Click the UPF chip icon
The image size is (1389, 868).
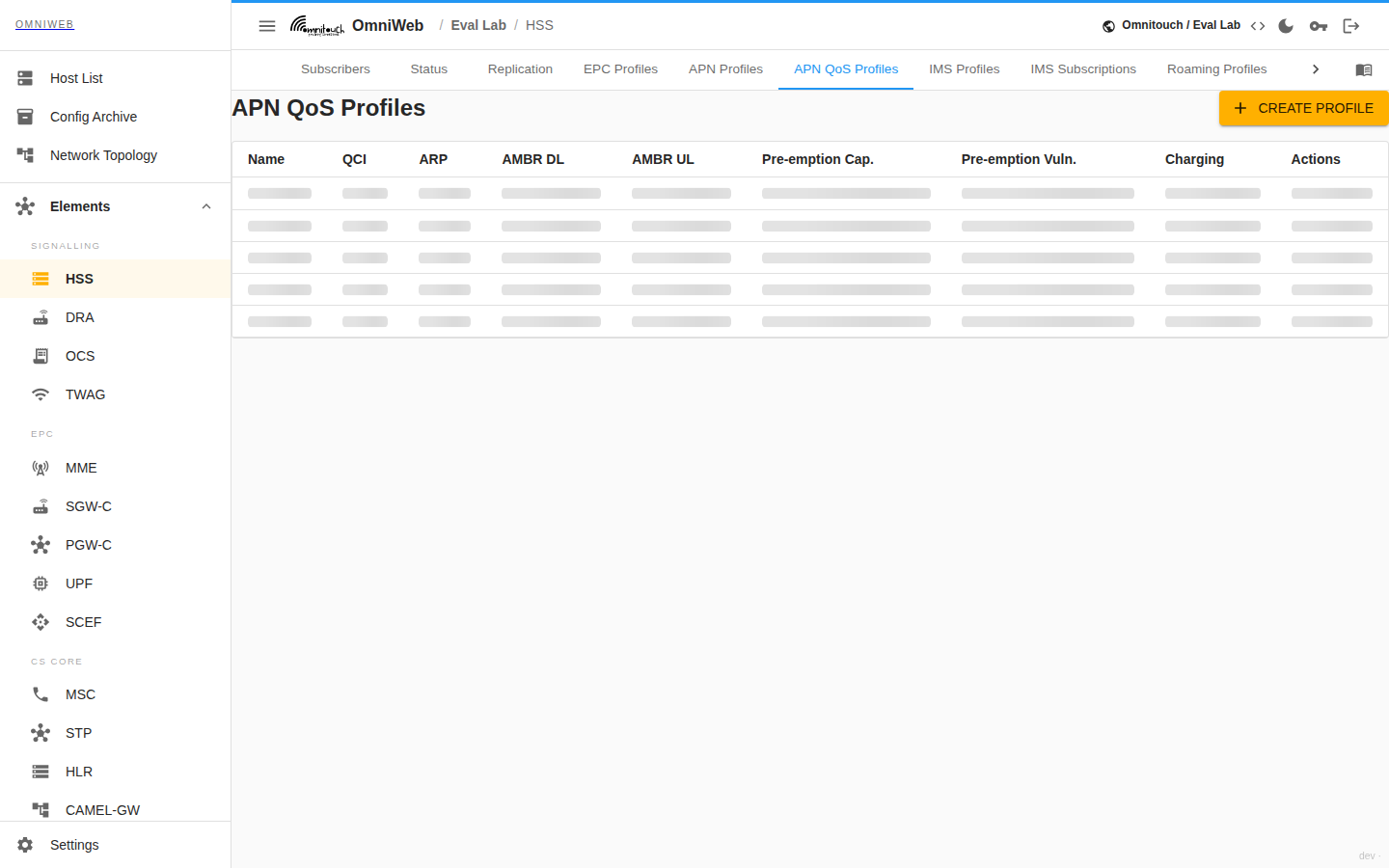point(41,583)
